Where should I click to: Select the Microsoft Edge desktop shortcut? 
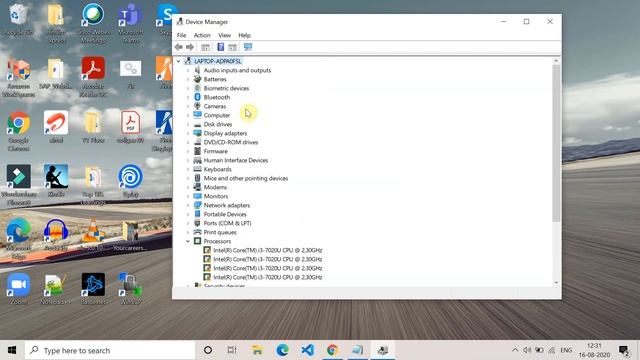tap(18, 239)
